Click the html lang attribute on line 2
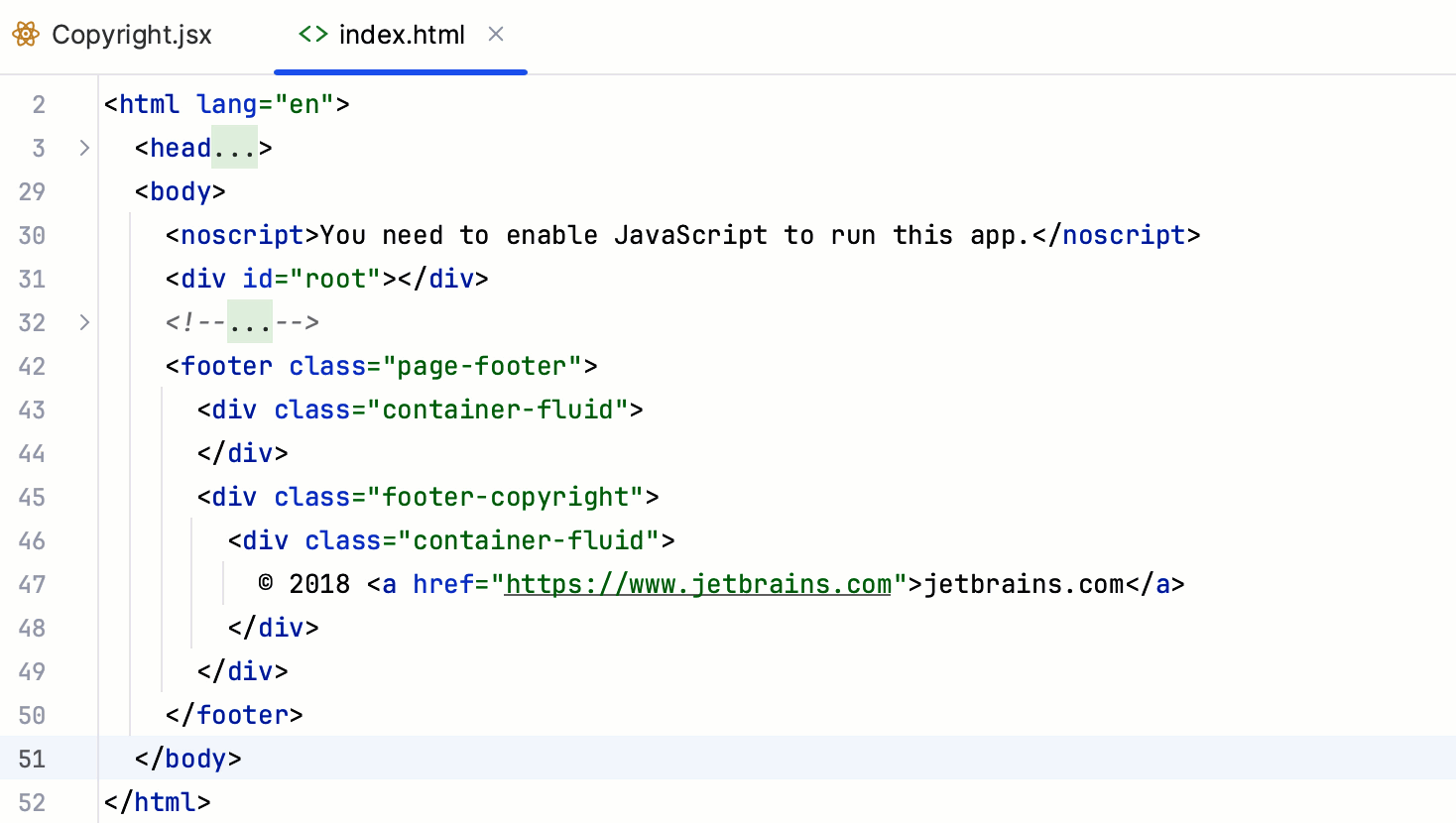The width and height of the screenshot is (1456, 823). [x=228, y=103]
